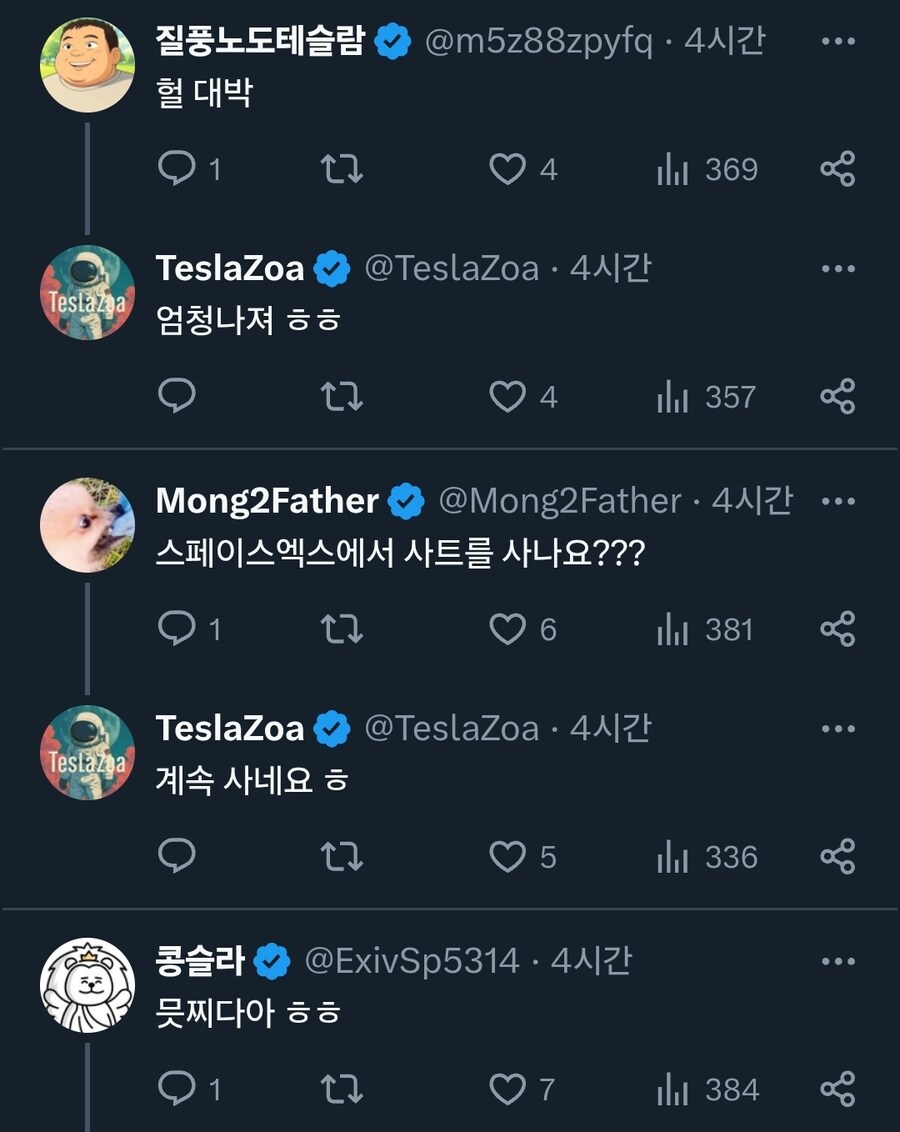Open more options on "엄청나져 ㅎㅎ" reply
Viewport: 900px width, 1132px height.
coord(838,269)
